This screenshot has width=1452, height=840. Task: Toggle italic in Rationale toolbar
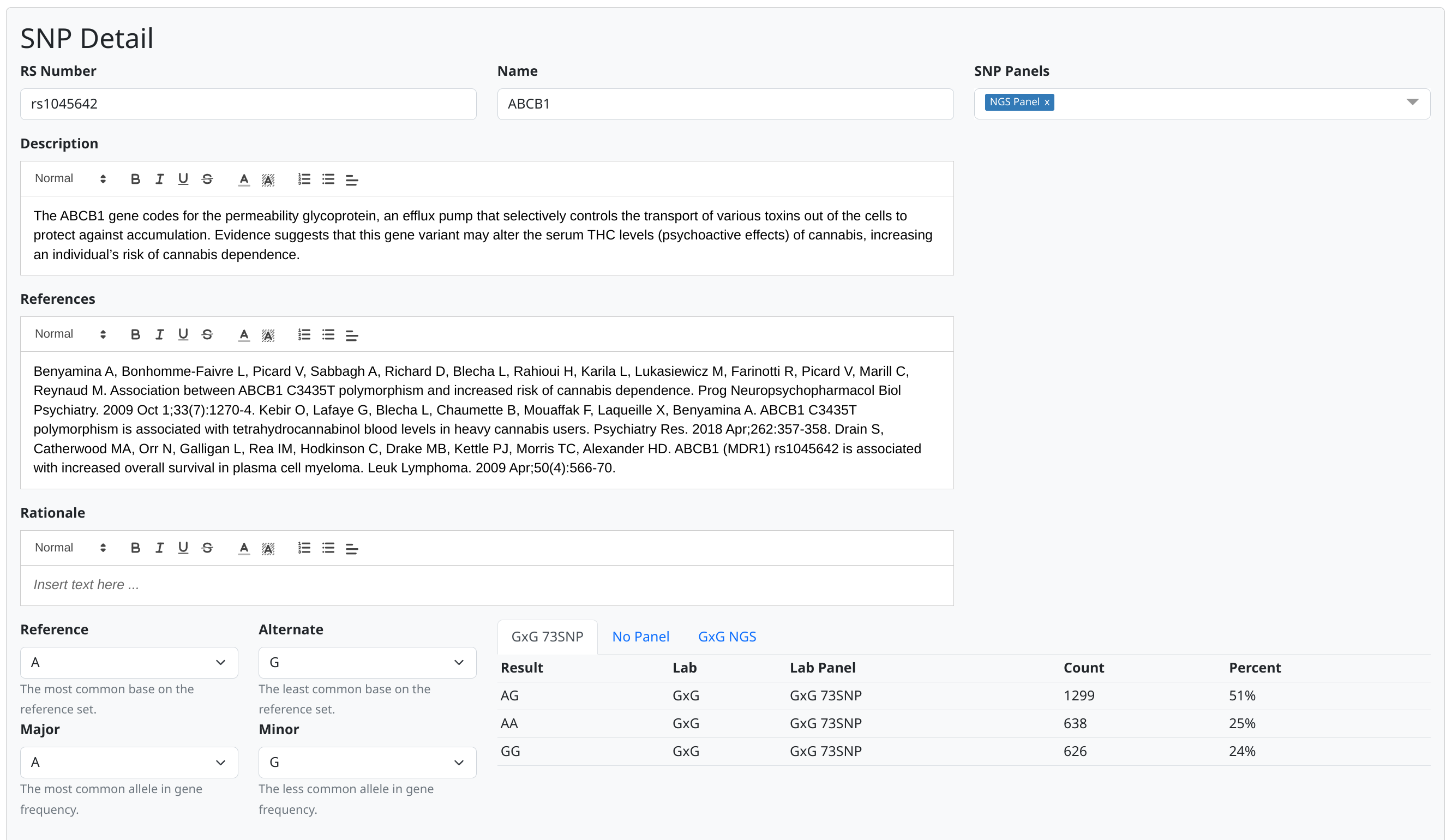160,549
